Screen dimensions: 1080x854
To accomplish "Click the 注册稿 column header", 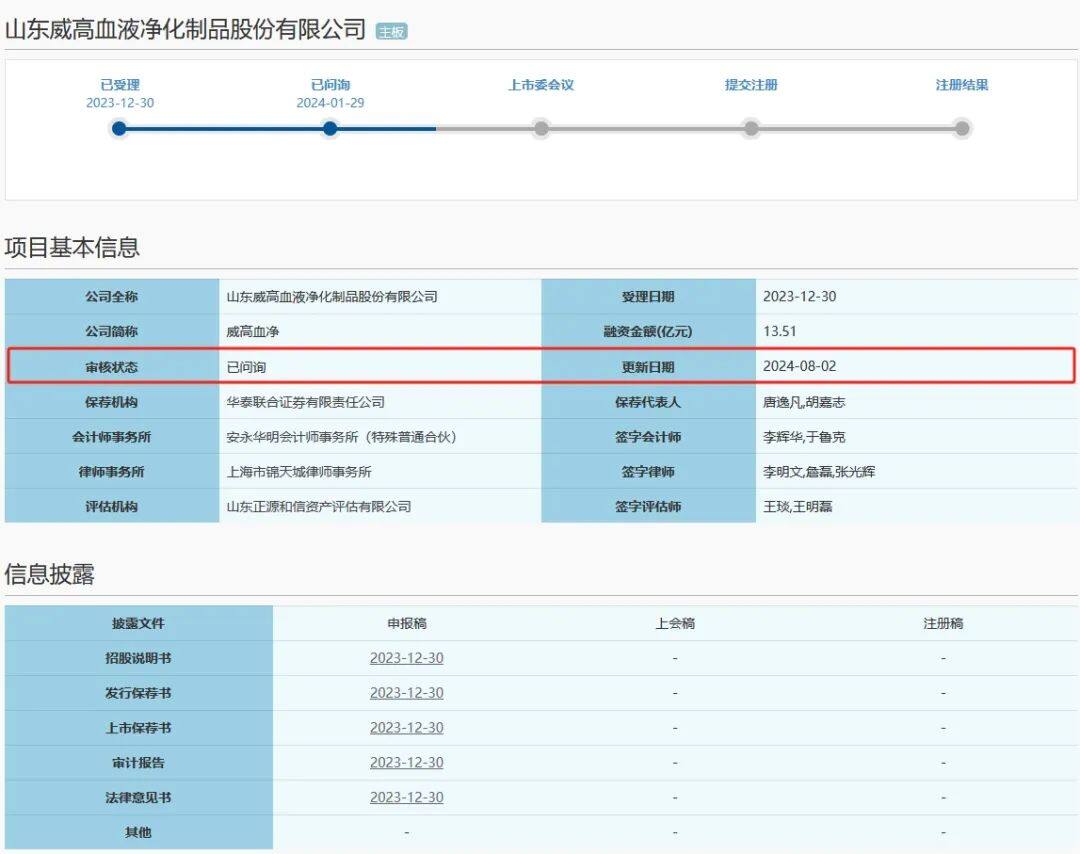I will tap(943, 623).
